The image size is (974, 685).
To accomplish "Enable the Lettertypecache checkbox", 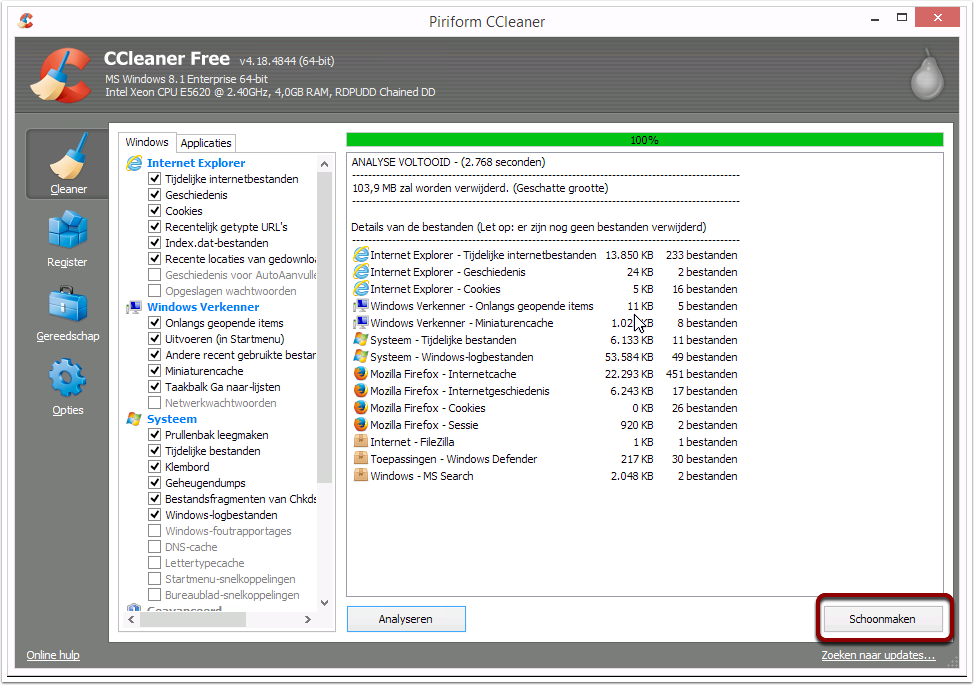I will point(155,563).
